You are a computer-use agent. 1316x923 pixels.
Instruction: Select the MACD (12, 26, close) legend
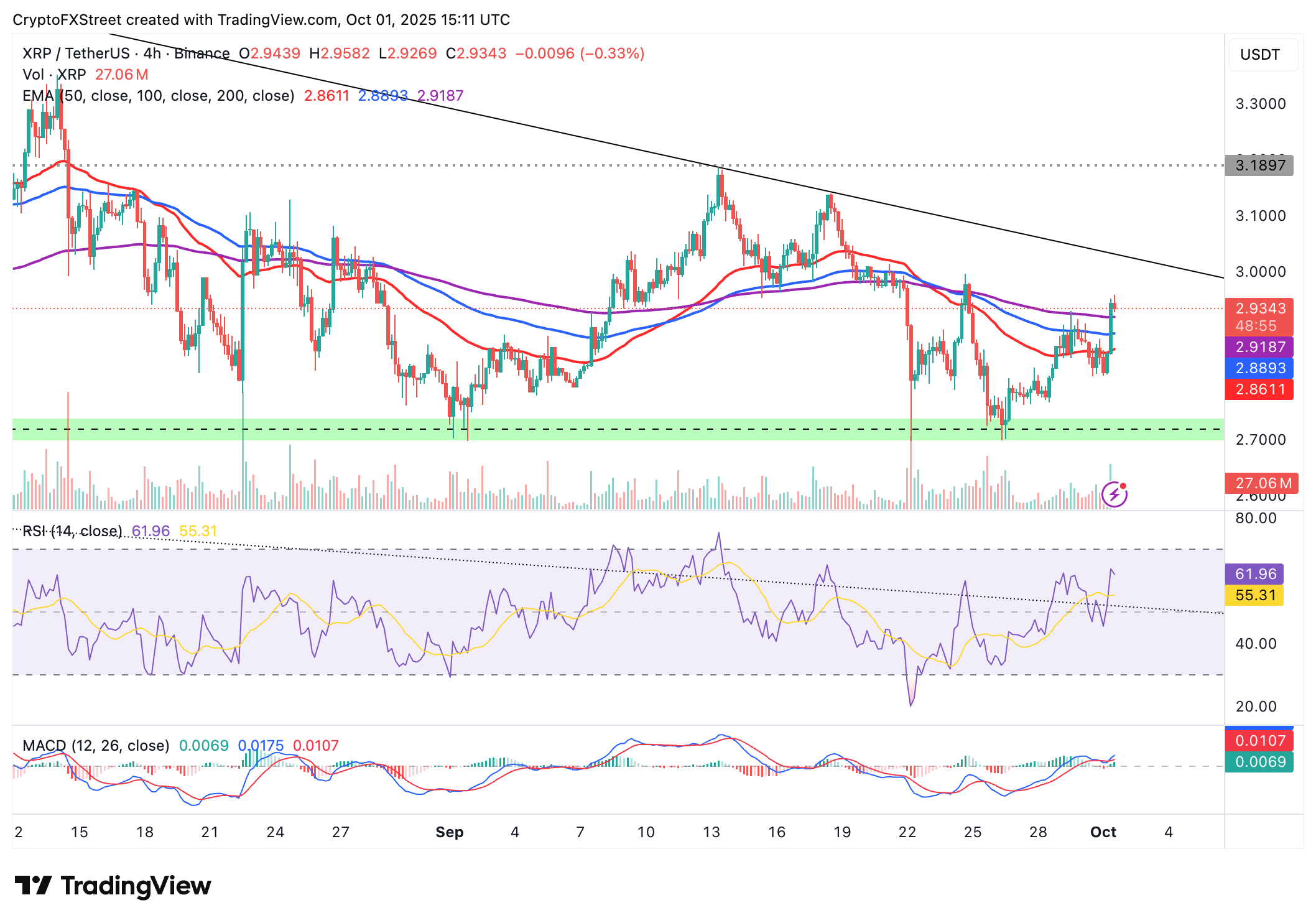point(96,745)
